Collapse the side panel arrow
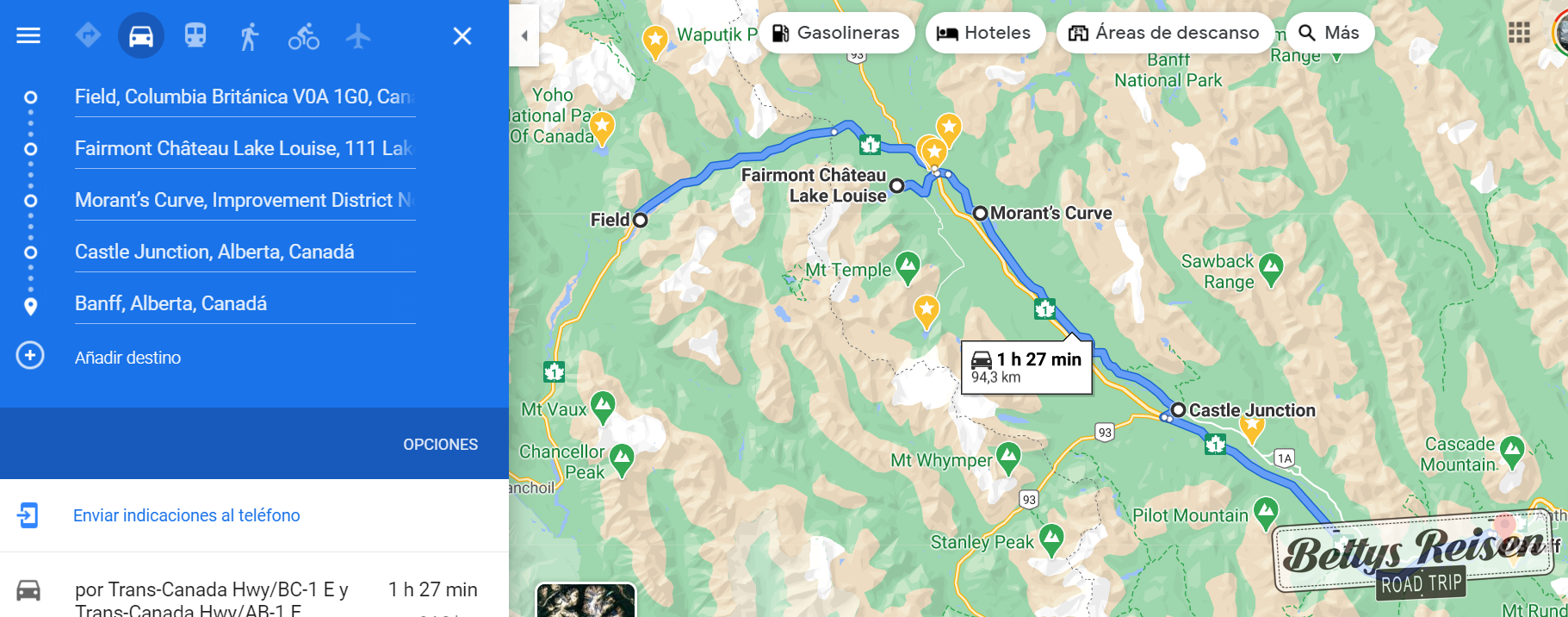 pos(524,35)
